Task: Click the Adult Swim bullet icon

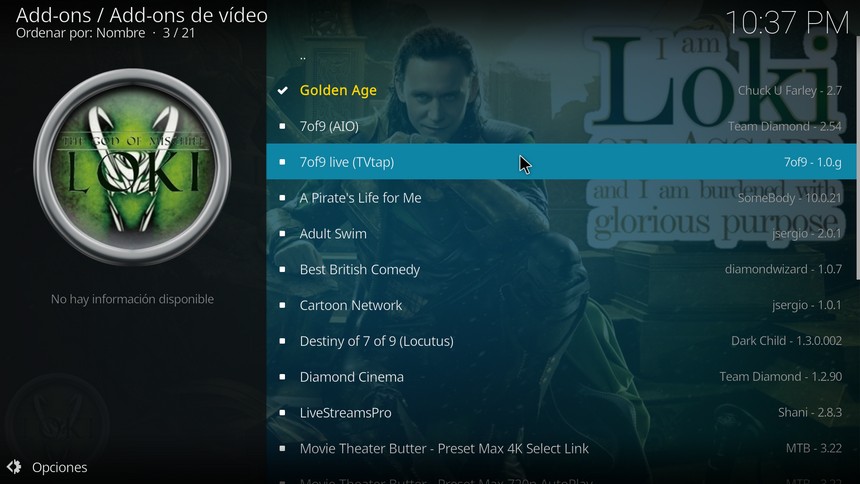Action: click(282, 233)
